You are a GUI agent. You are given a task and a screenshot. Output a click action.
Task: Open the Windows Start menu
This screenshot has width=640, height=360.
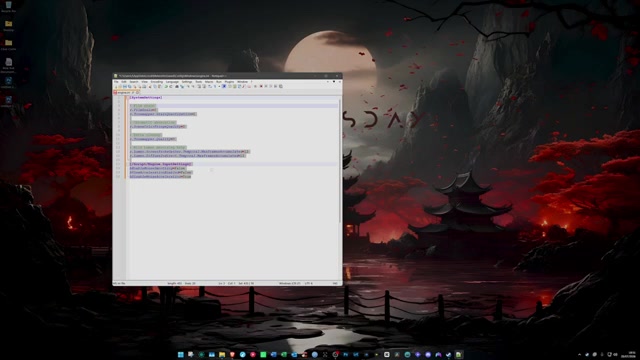pyautogui.click(x=181, y=355)
